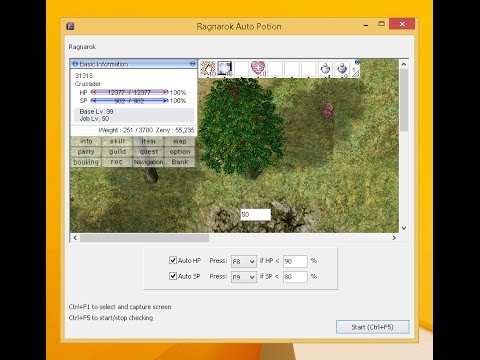Screen dimensions: 480x360
Task: Maximize the Ragnarok Auto Potion window
Action: point(381,24)
